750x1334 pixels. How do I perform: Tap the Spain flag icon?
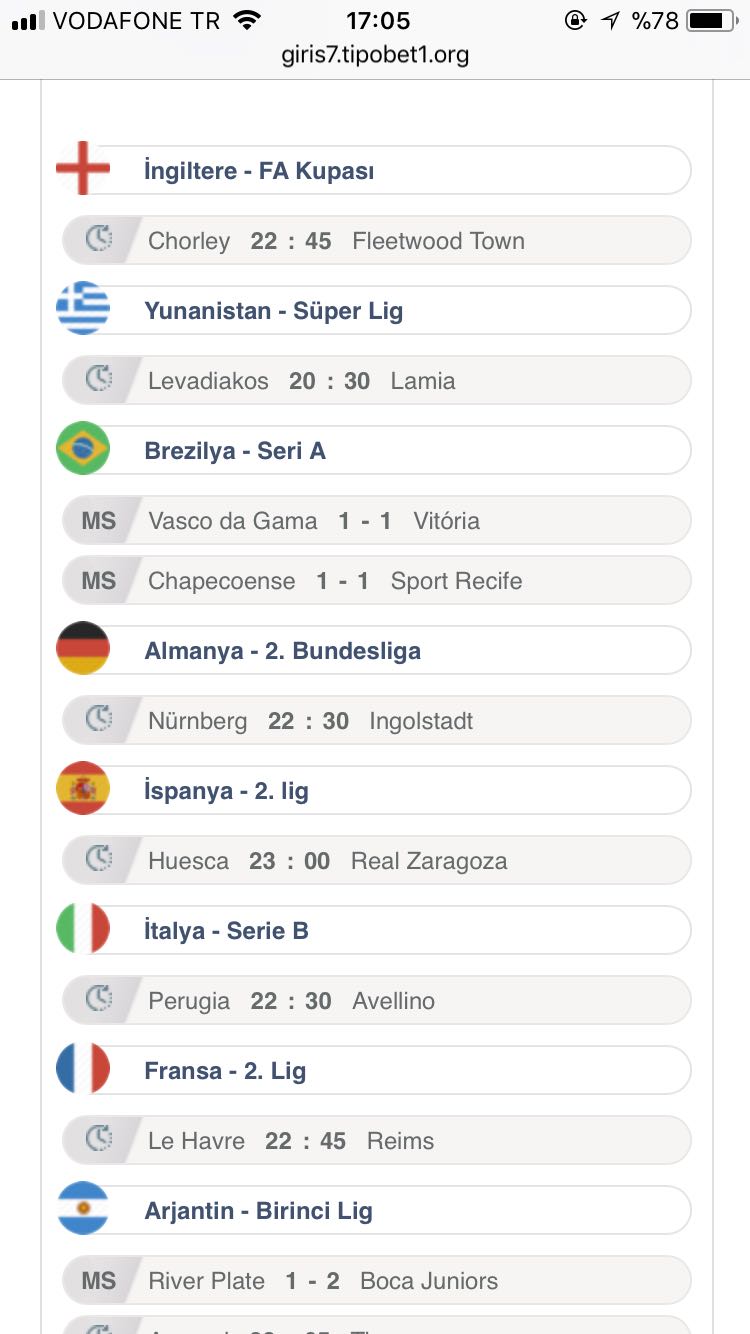point(83,789)
